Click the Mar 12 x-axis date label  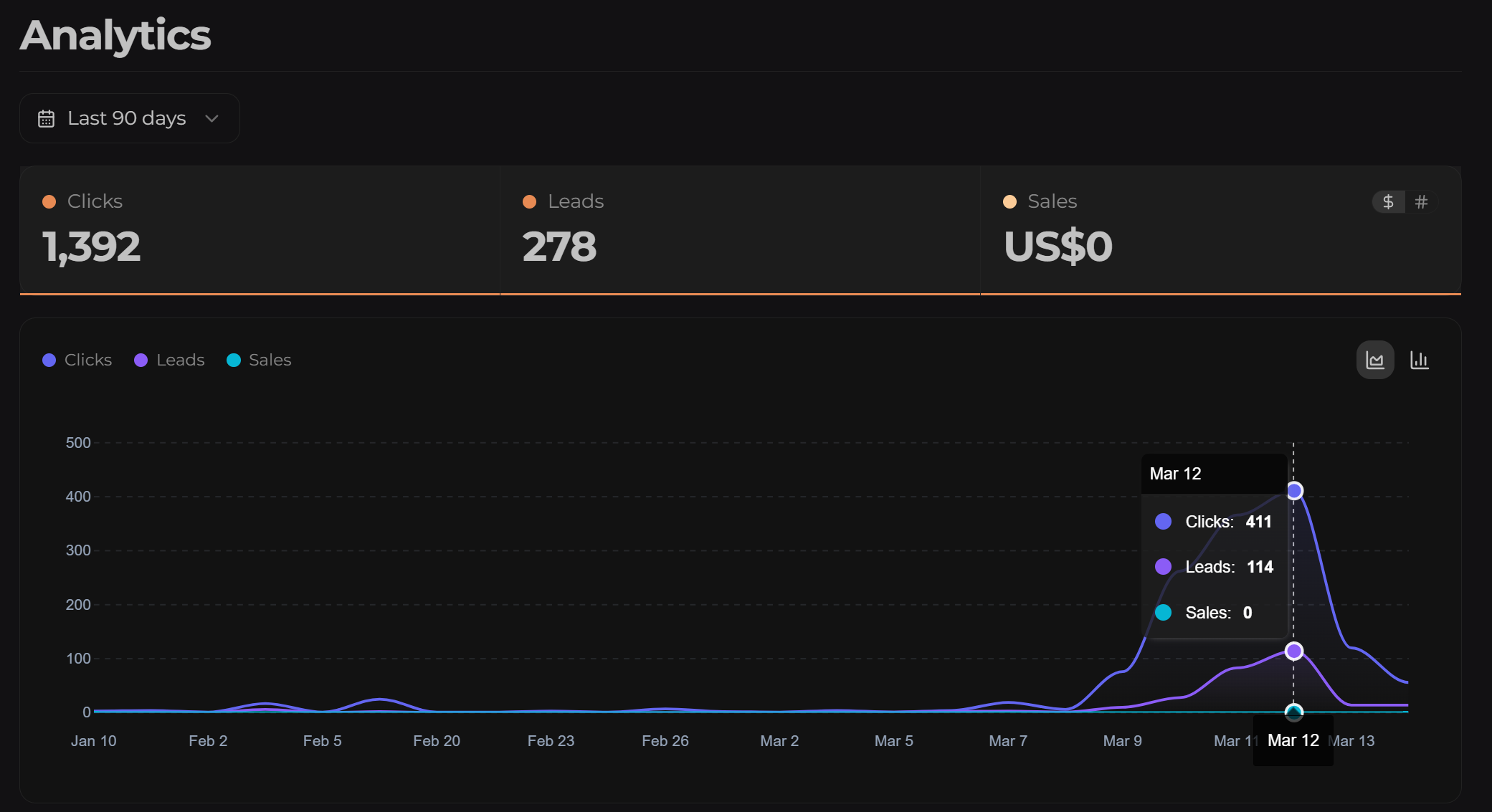[x=1293, y=740]
